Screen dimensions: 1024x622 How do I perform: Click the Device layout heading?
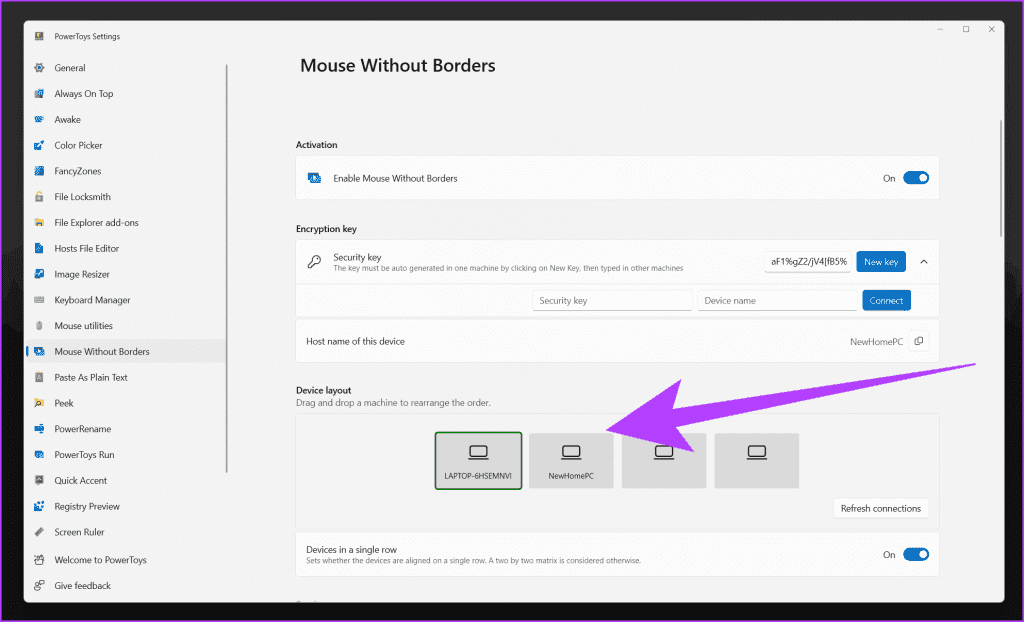(x=323, y=390)
